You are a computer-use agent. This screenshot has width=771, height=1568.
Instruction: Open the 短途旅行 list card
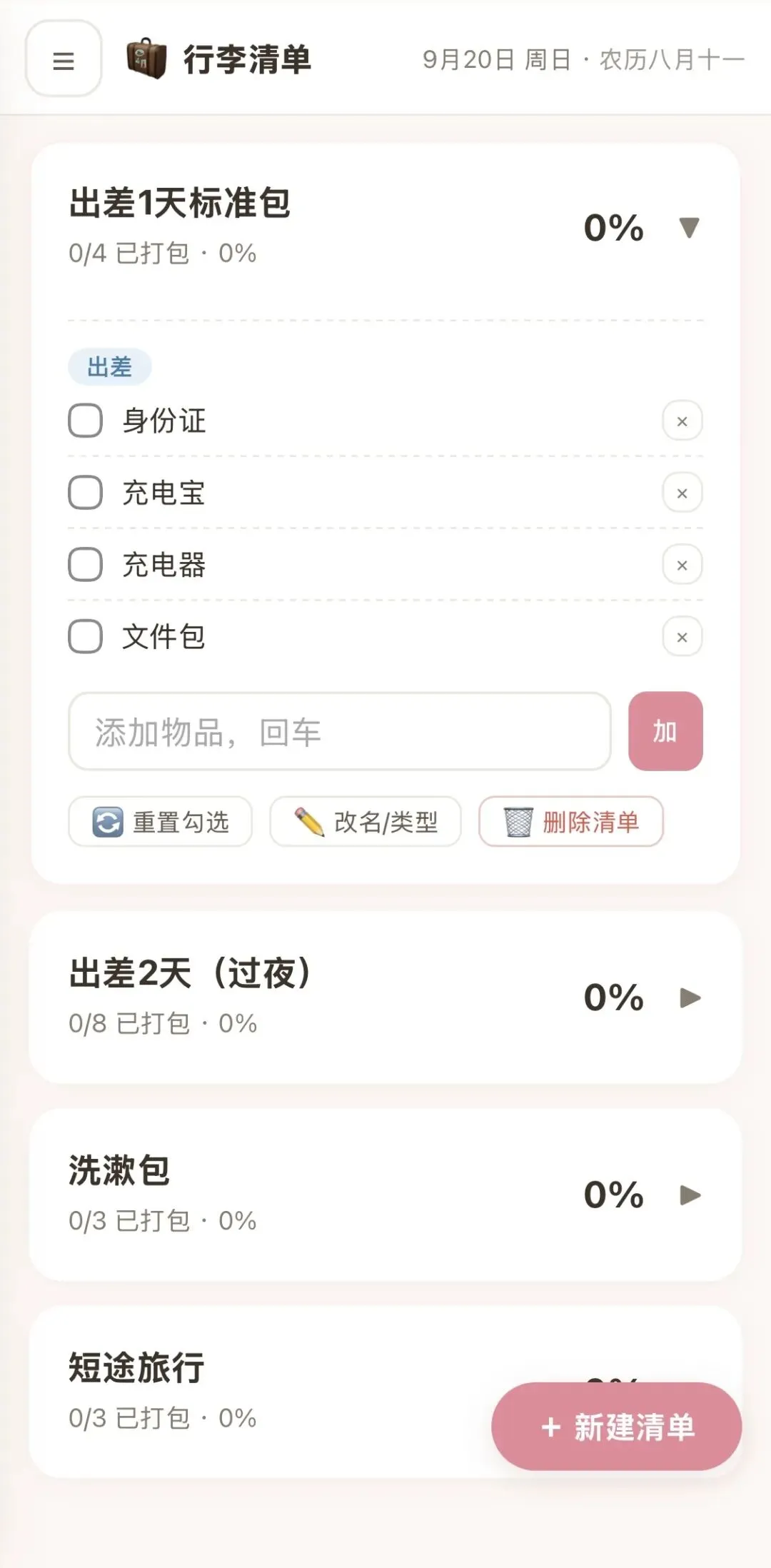[385, 1392]
